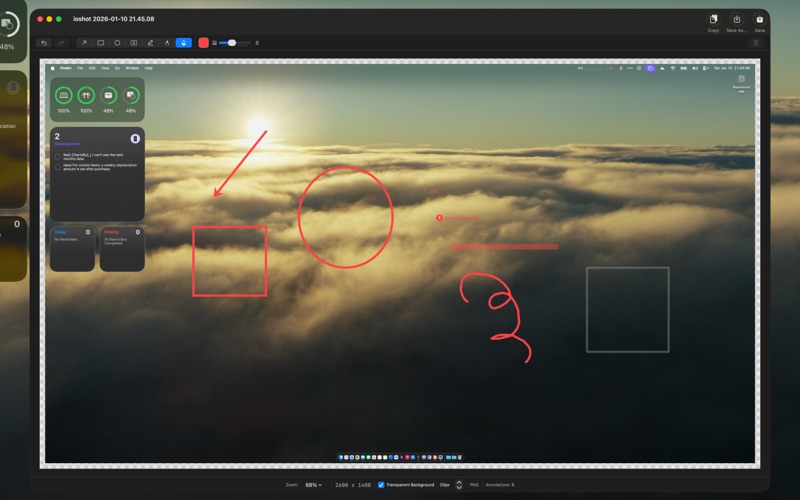Click the PNG format label
Viewport: 800px width, 500px height.
point(474,485)
